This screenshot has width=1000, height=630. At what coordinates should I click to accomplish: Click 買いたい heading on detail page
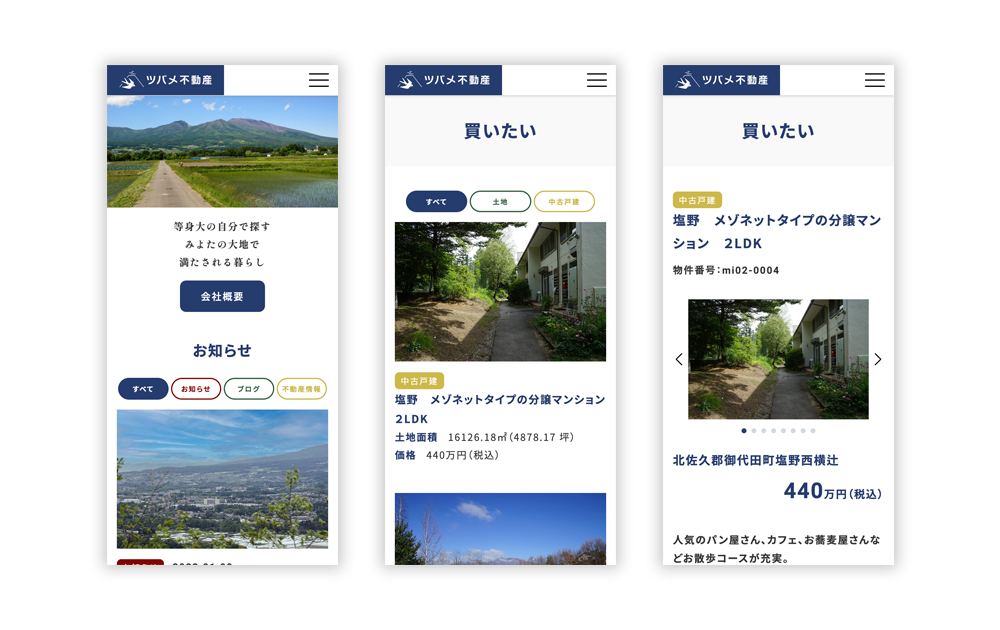click(778, 131)
